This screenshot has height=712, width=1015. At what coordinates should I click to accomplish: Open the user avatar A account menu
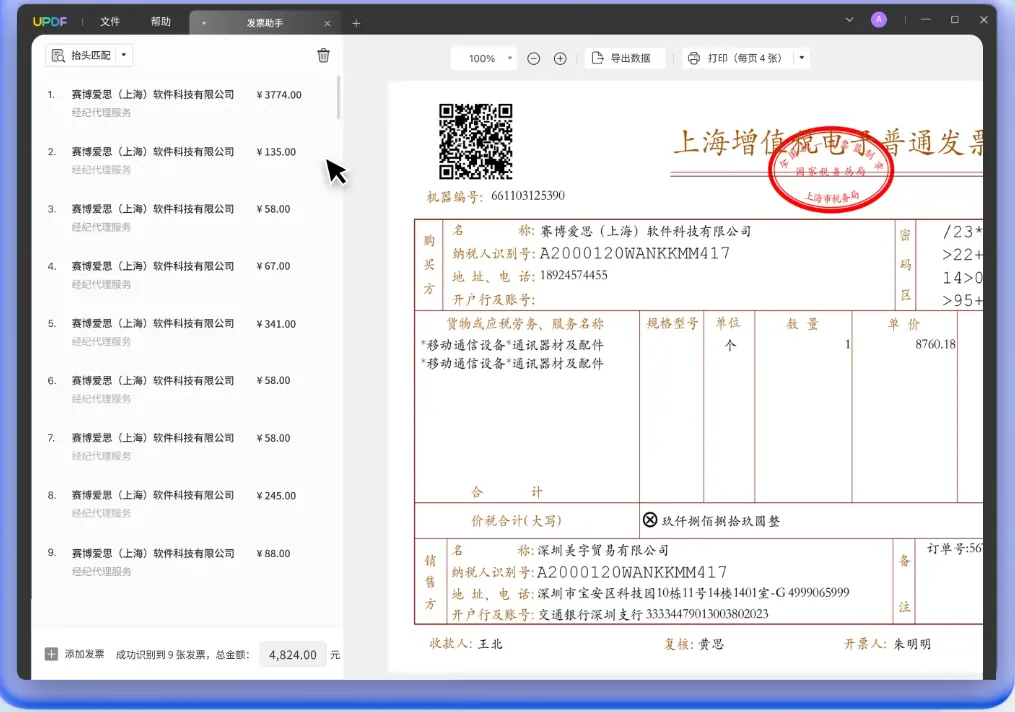tap(878, 20)
